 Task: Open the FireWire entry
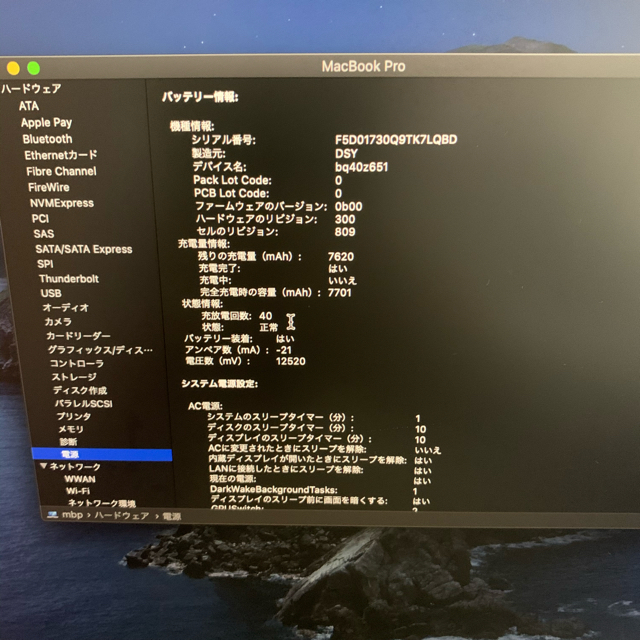49,187
